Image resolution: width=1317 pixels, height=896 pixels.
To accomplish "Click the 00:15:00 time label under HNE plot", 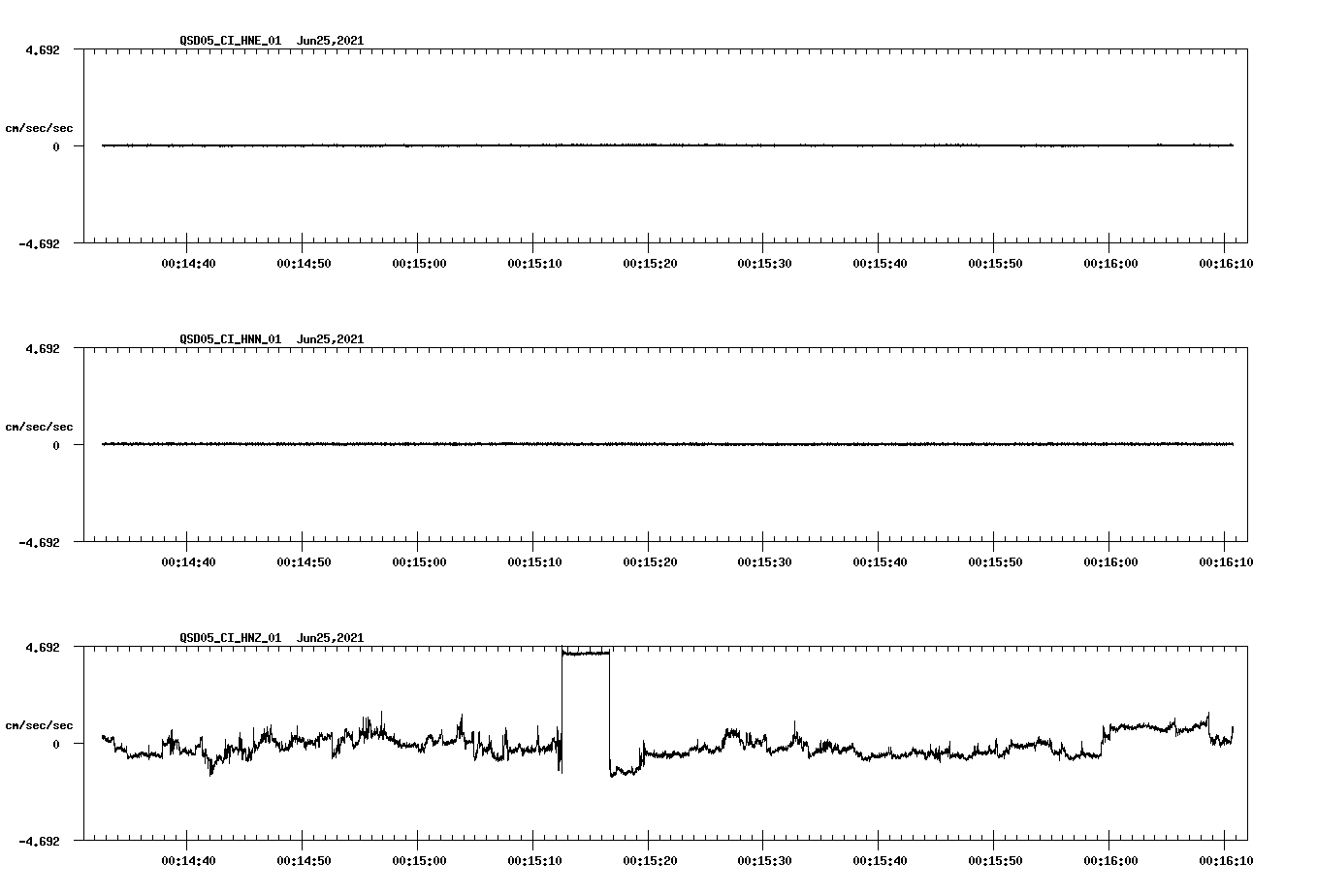I will click(x=419, y=263).
